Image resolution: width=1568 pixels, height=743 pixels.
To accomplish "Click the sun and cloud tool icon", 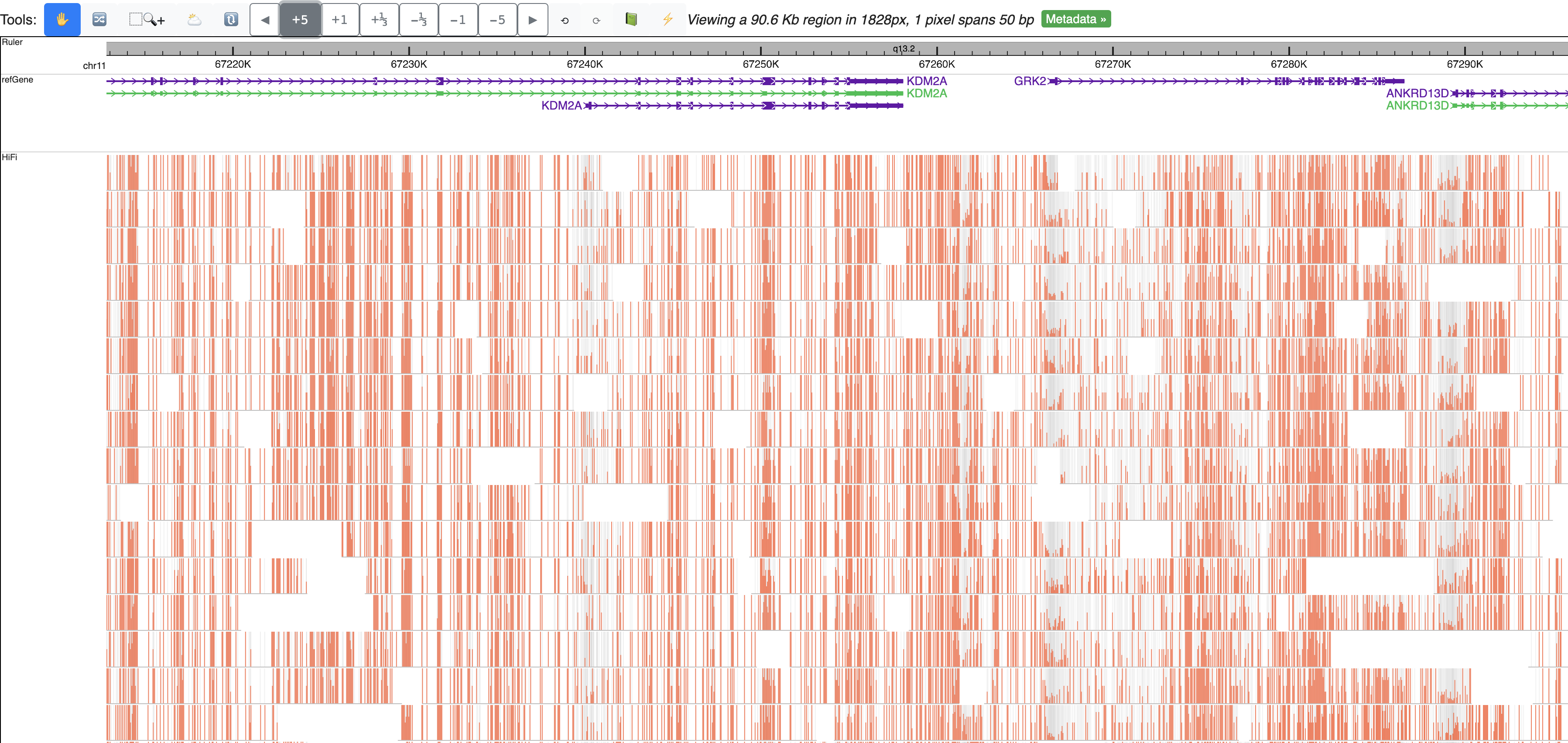I will click(x=194, y=20).
